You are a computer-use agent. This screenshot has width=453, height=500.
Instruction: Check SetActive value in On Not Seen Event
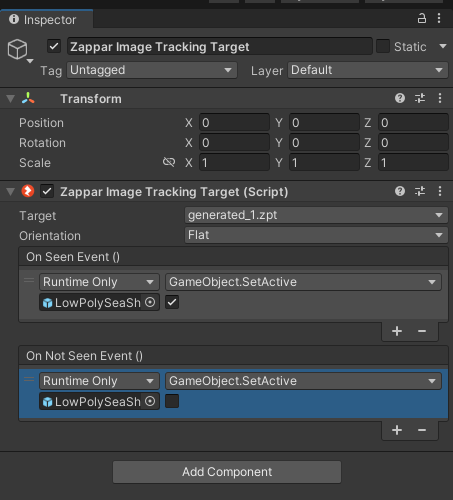172,401
